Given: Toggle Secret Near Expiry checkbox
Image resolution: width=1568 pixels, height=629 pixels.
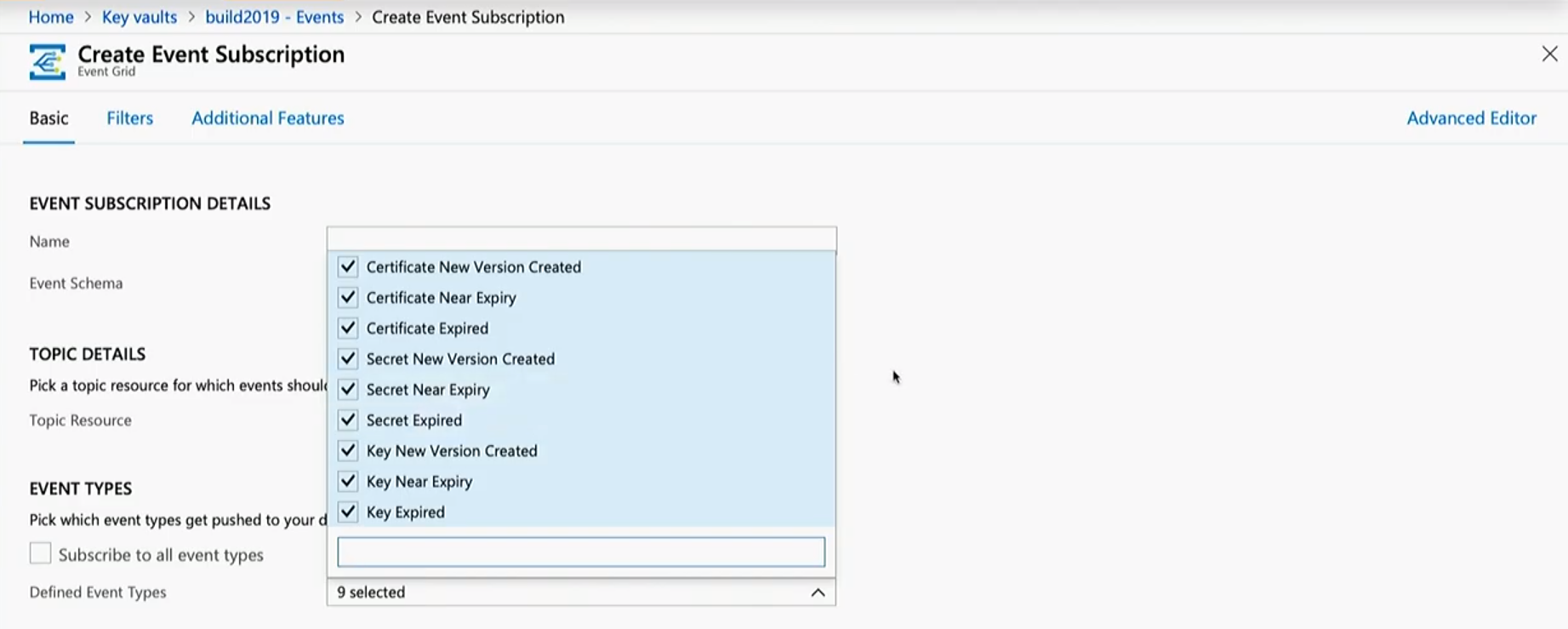Looking at the screenshot, I should (348, 390).
